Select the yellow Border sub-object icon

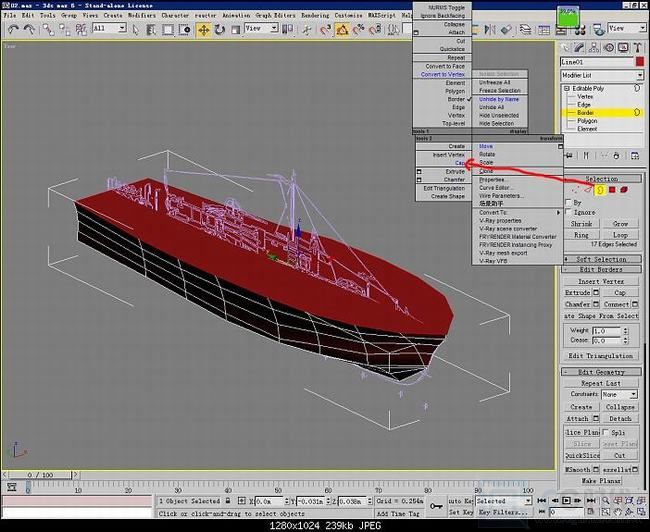click(x=600, y=190)
